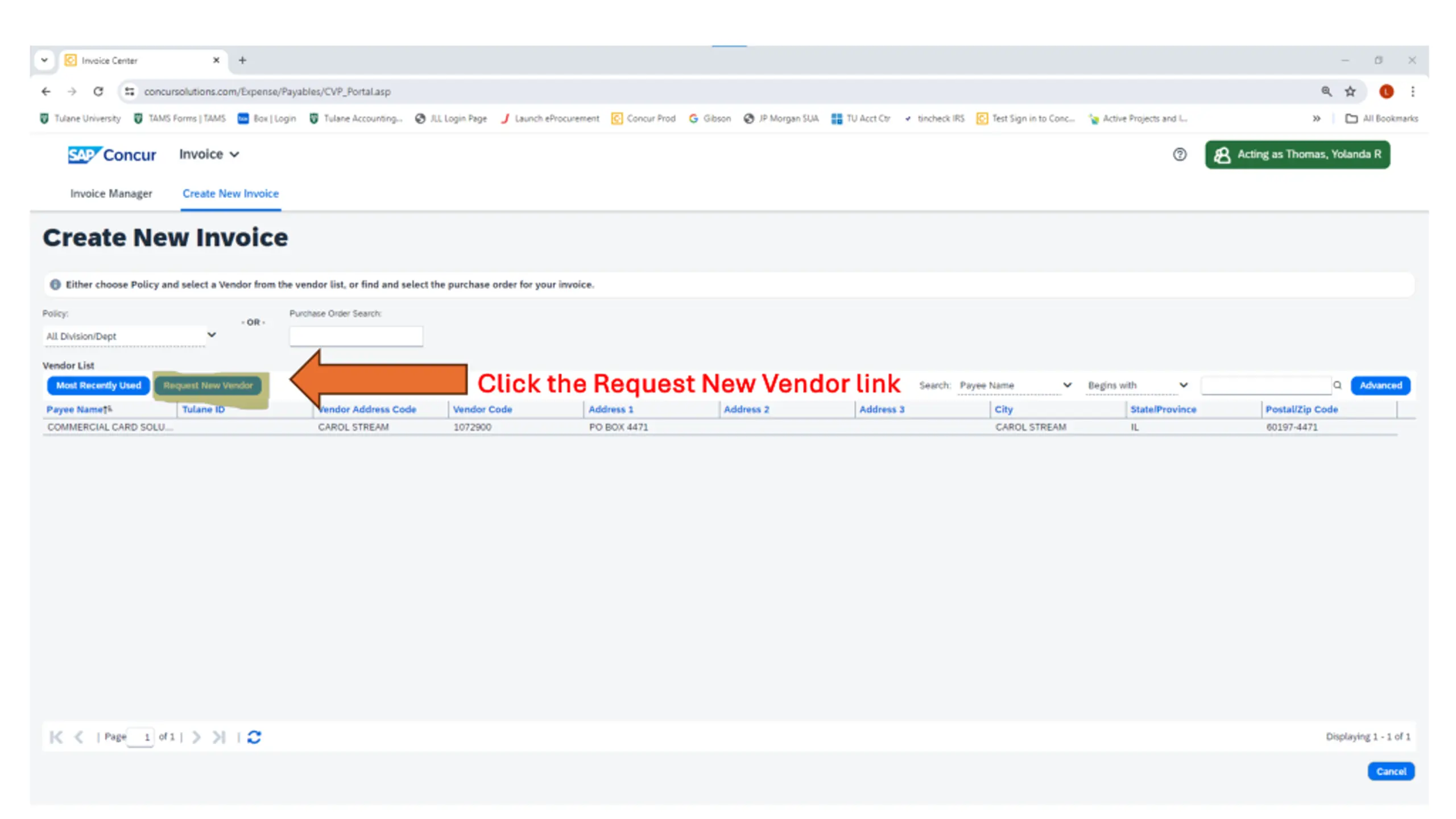Click Most Recently Used button
1456x819 pixels.
tap(98, 386)
